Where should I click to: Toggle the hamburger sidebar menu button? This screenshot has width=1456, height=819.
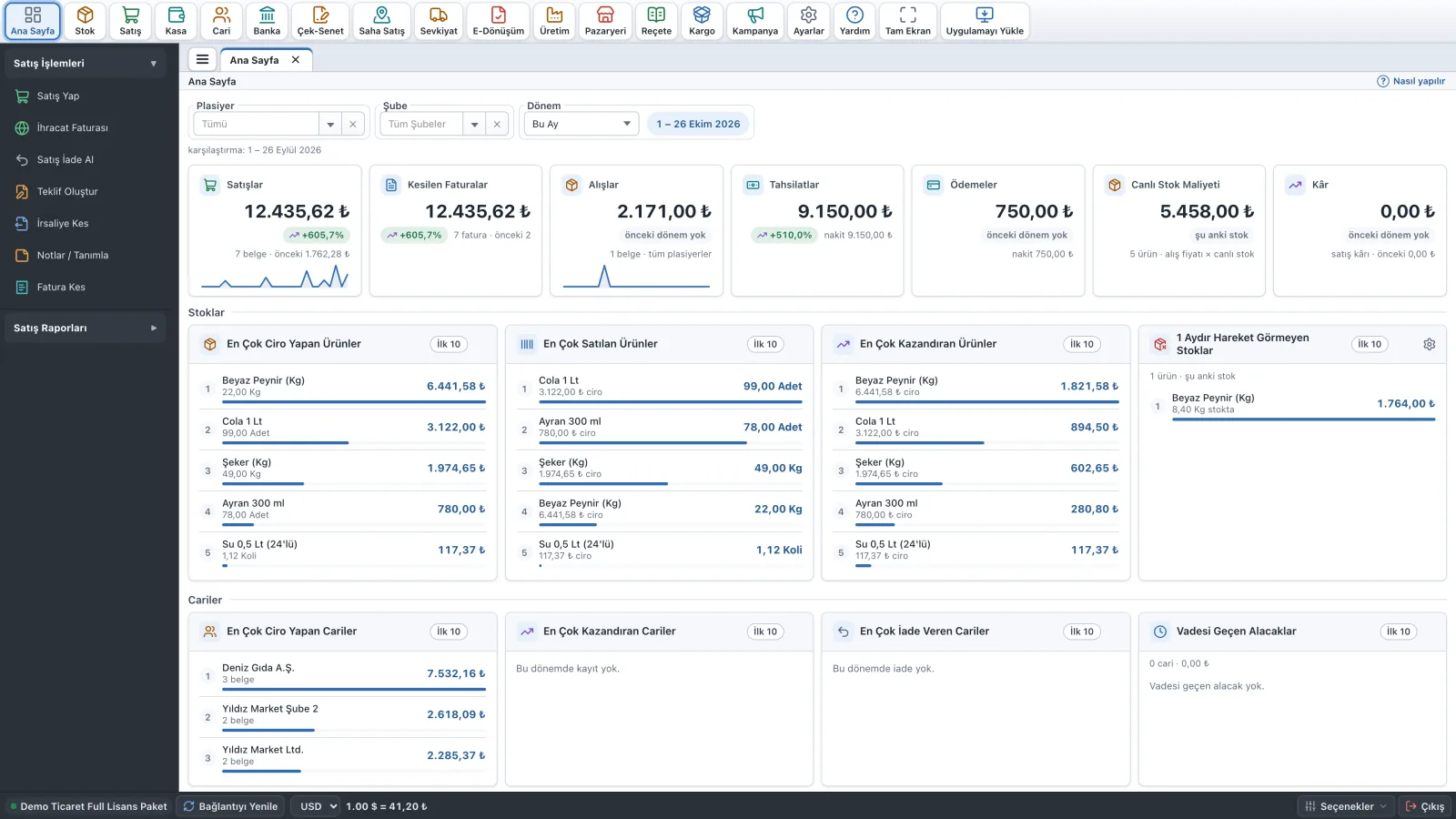[202, 59]
